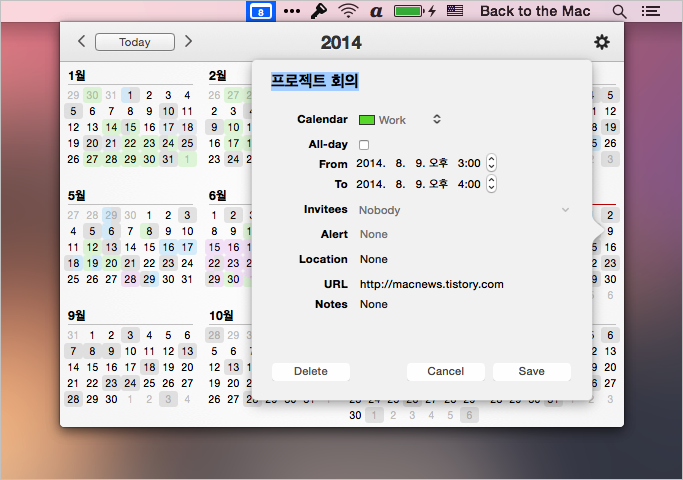Image resolution: width=683 pixels, height=480 pixels.
Task: Open the key-shaped menu bar icon
Action: (x=319, y=11)
